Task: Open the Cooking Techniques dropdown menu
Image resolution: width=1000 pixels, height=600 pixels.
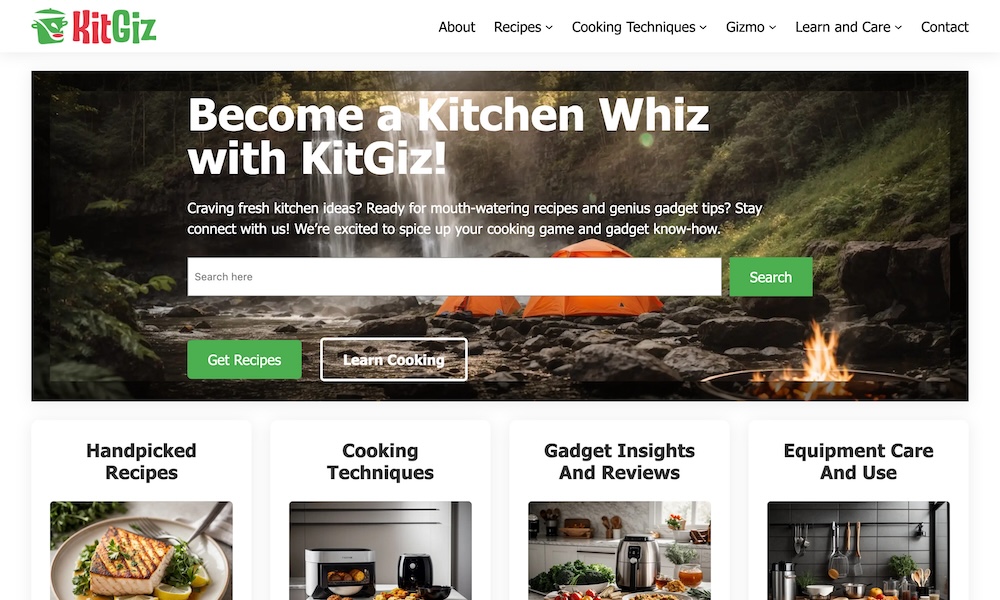Action: (639, 27)
